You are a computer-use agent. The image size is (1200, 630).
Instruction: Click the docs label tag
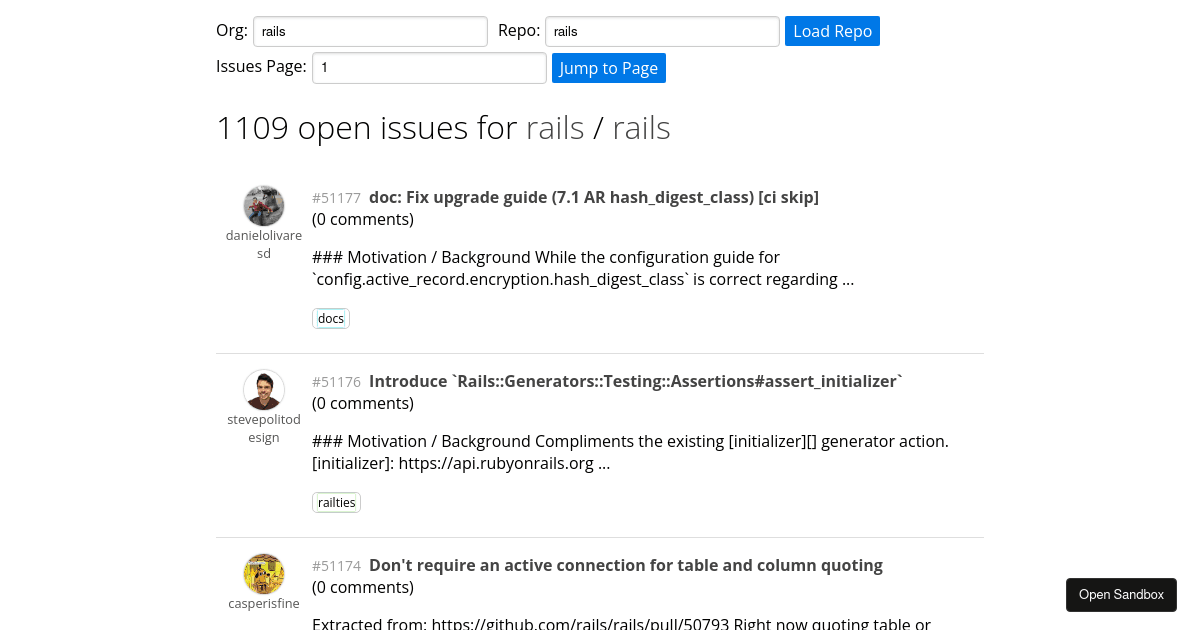click(x=330, y=318)
